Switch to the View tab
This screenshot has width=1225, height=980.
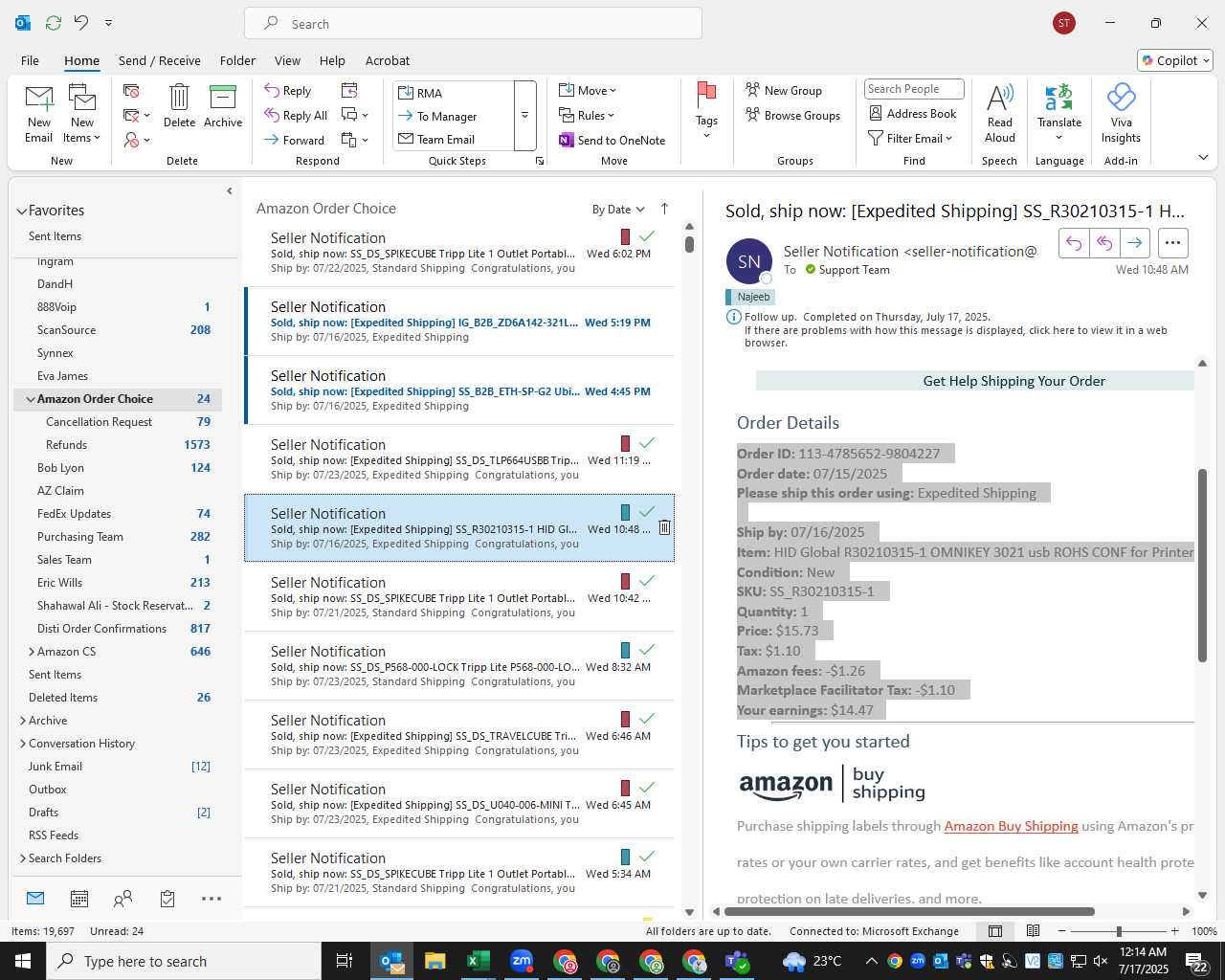pos(287,60)
